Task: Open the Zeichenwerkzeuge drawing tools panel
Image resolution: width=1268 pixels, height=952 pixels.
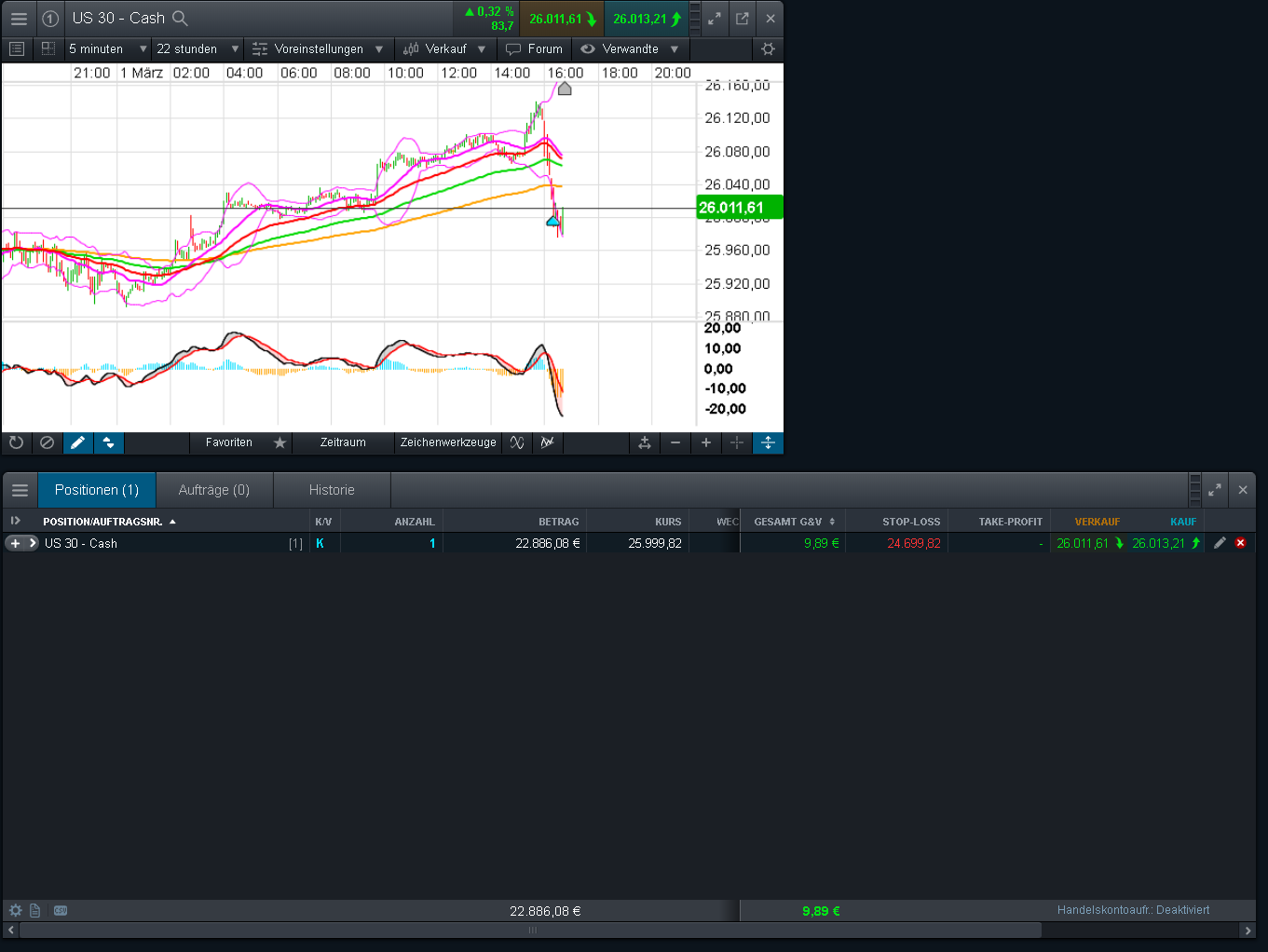Action: point(447,442)
